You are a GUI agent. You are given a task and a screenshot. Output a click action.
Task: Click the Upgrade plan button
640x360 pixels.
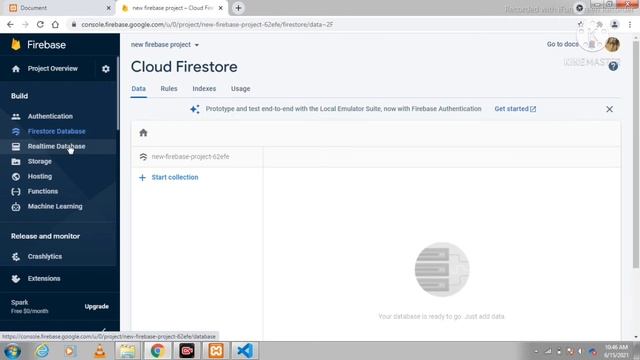(x=96, y=307)
